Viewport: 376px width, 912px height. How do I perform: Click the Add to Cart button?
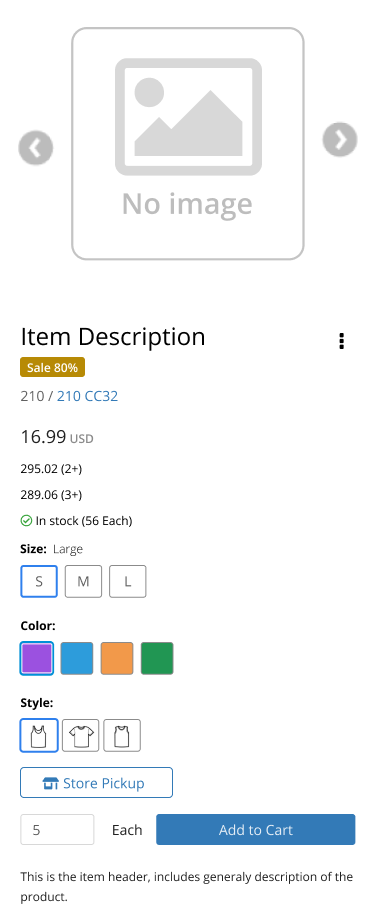[256, 829]
